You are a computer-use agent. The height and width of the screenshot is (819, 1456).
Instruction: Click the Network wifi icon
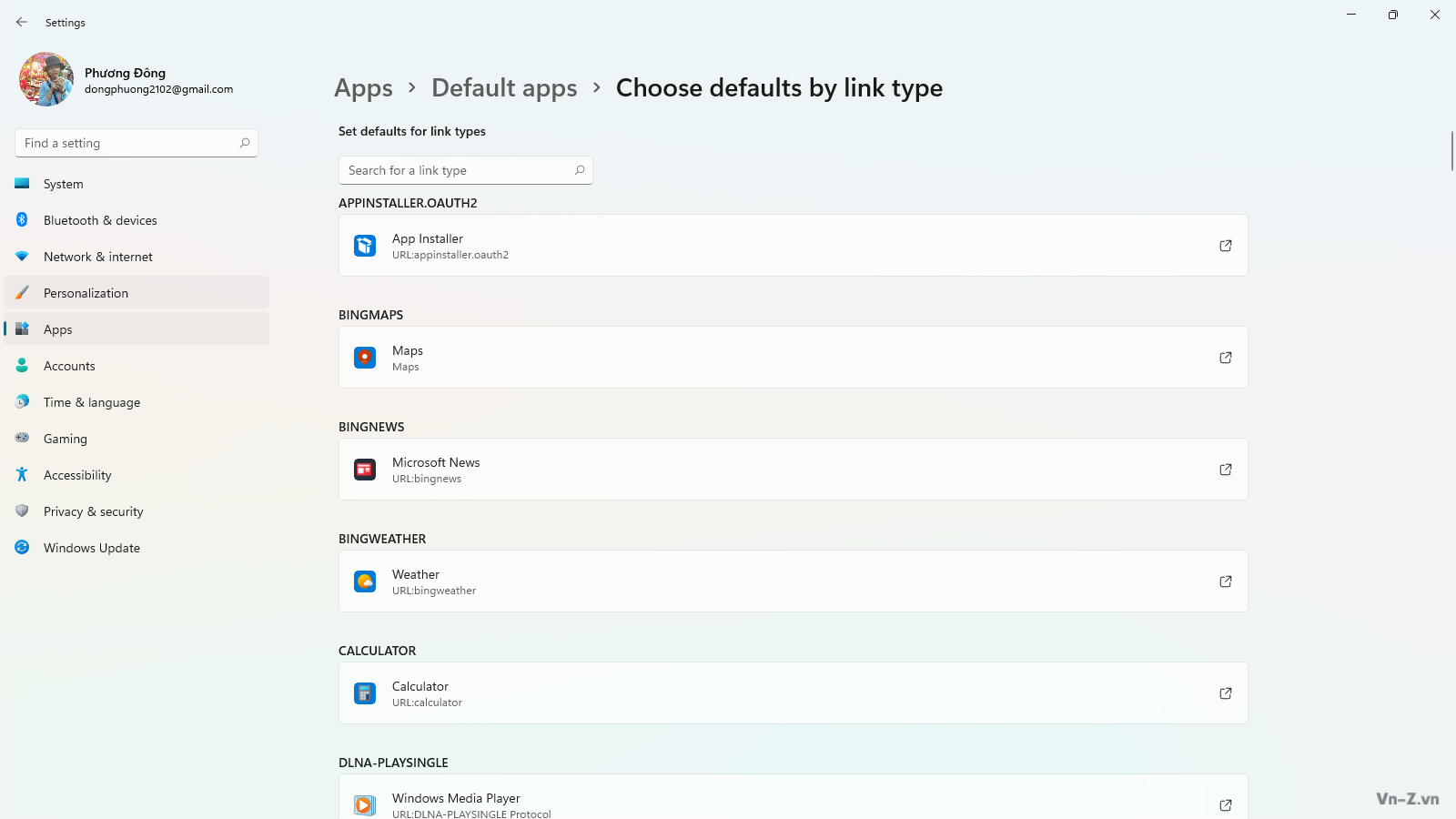click(x=22, y=256)
